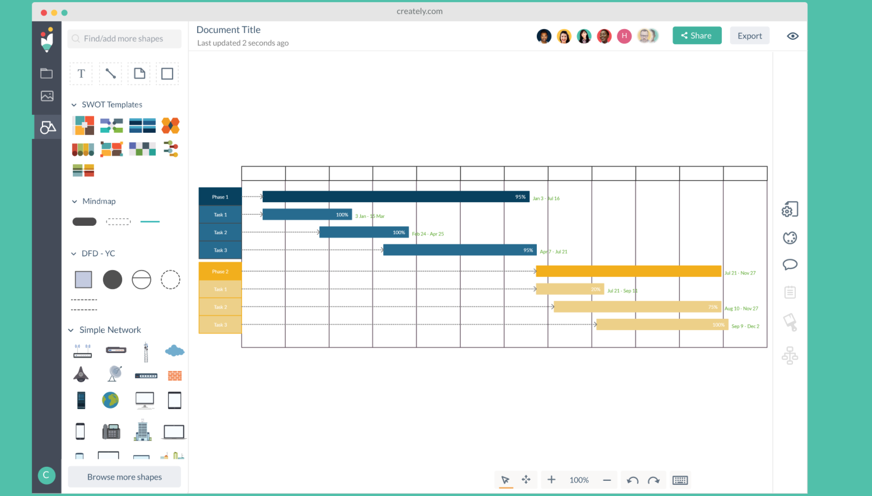Select the Text tool
Screen dimensions: 872x496
click(x=81, y=73)
